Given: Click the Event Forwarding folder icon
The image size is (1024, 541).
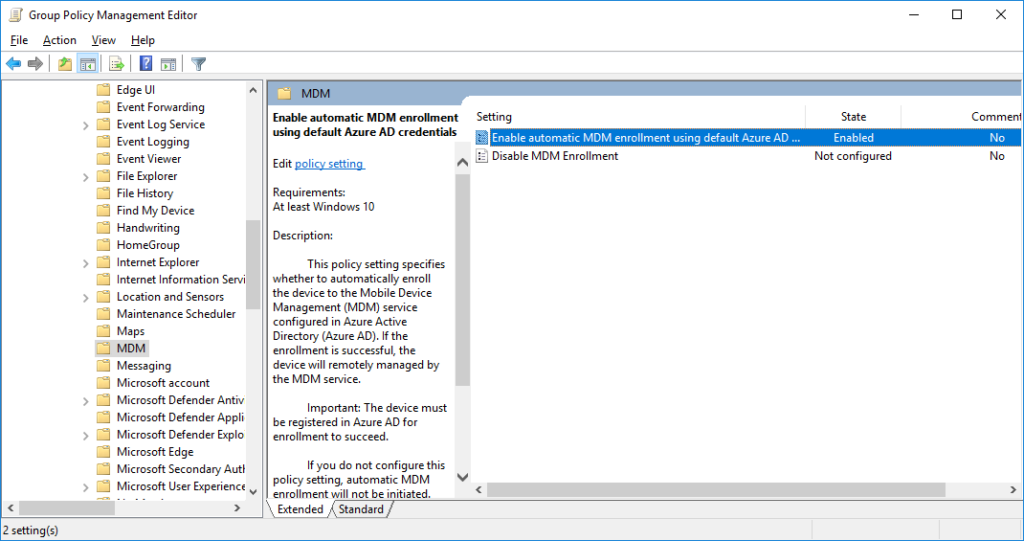Looking at the screenshot, I should (103, 107).
